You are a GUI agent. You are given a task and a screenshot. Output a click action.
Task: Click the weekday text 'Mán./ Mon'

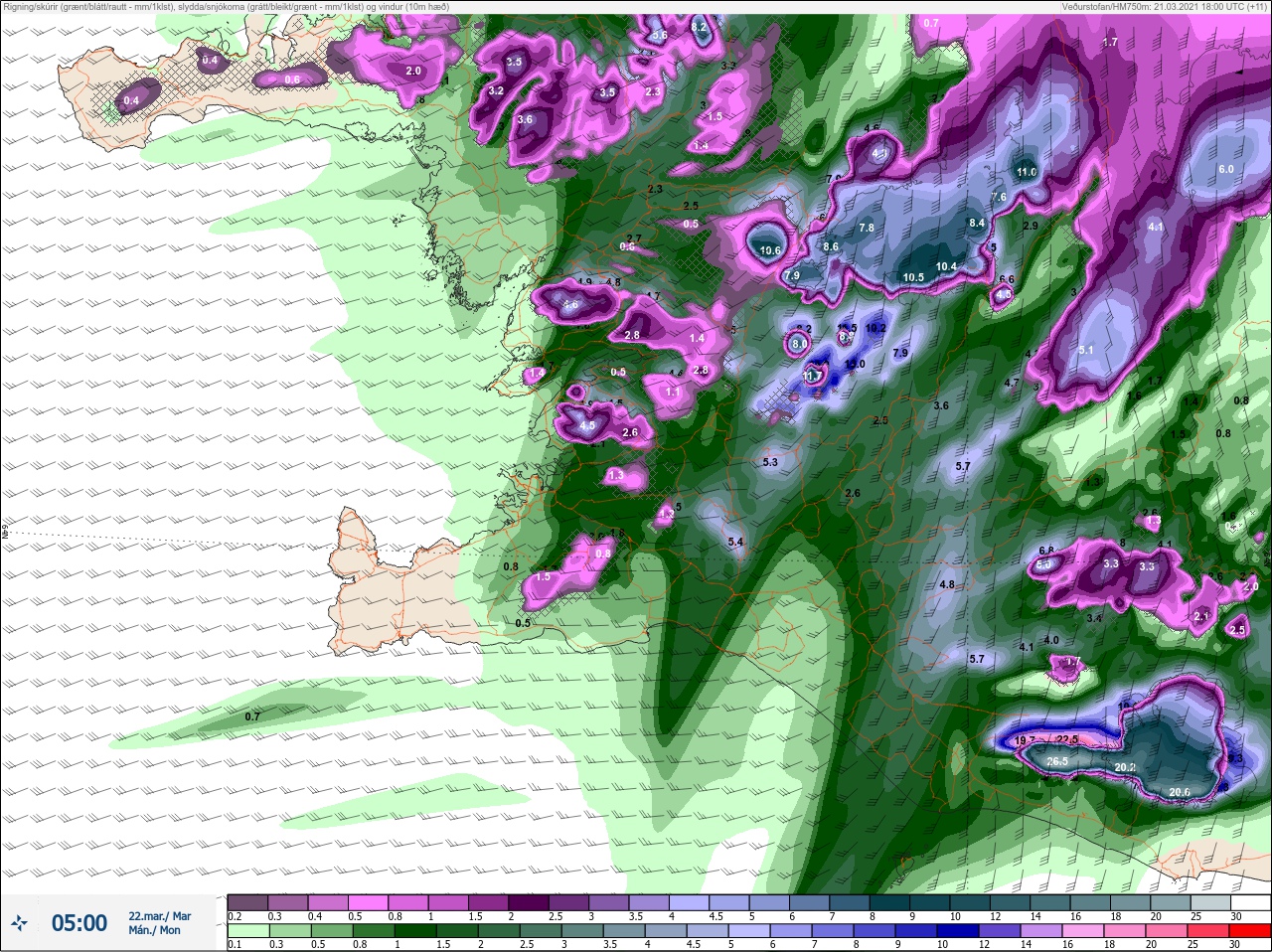pyautogui.click(x=155, y=931)
